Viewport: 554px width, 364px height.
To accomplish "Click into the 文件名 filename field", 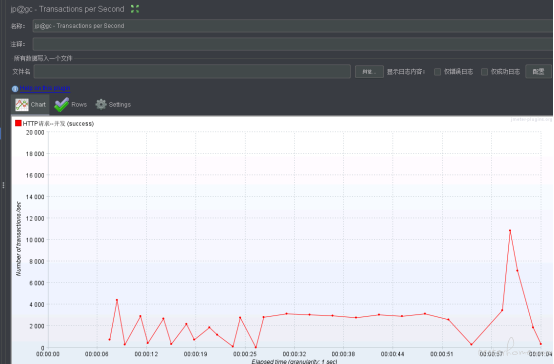I will pyautogui.click(x=192, y=71).
